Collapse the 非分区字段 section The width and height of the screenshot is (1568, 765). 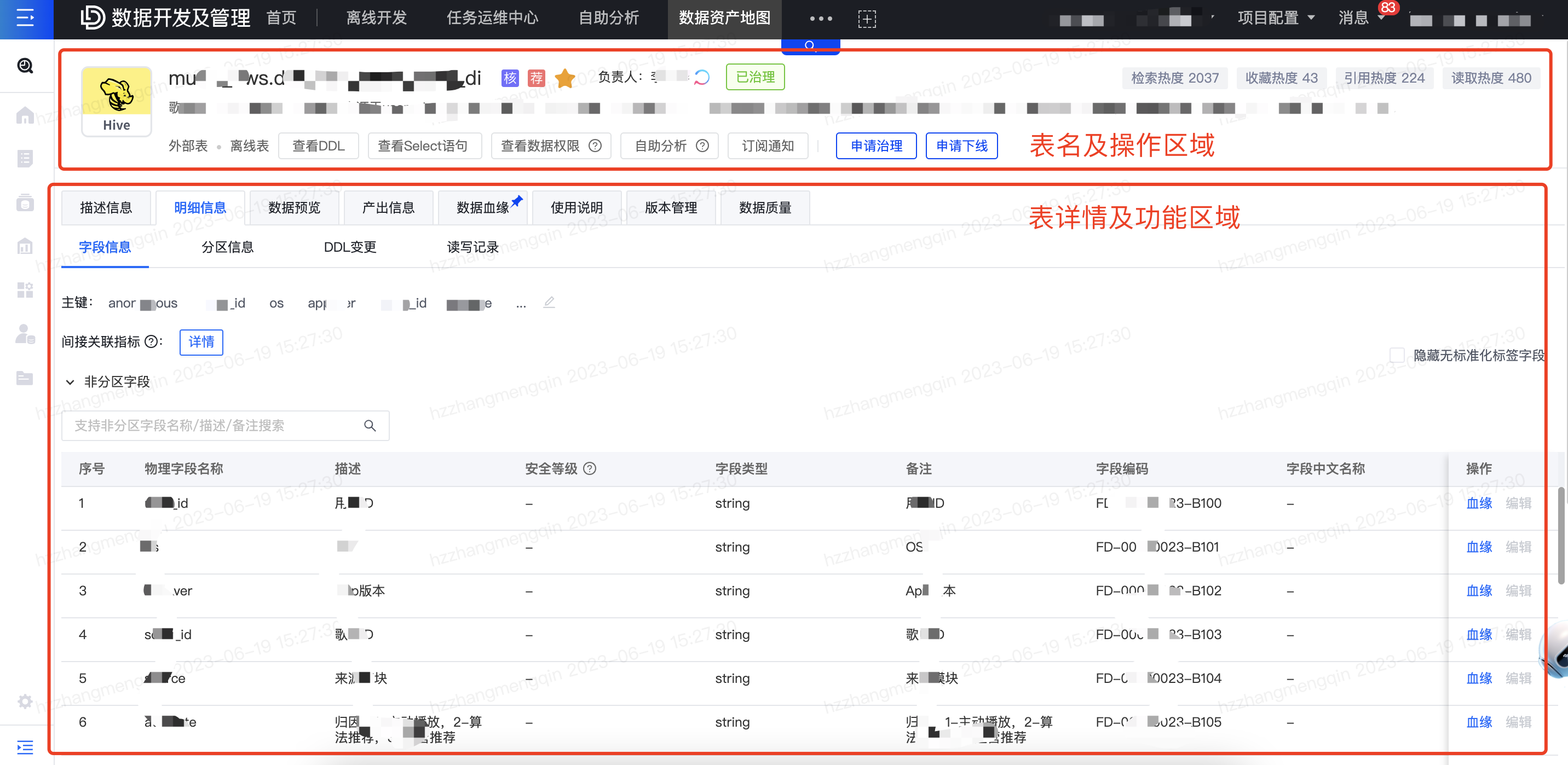70,382
